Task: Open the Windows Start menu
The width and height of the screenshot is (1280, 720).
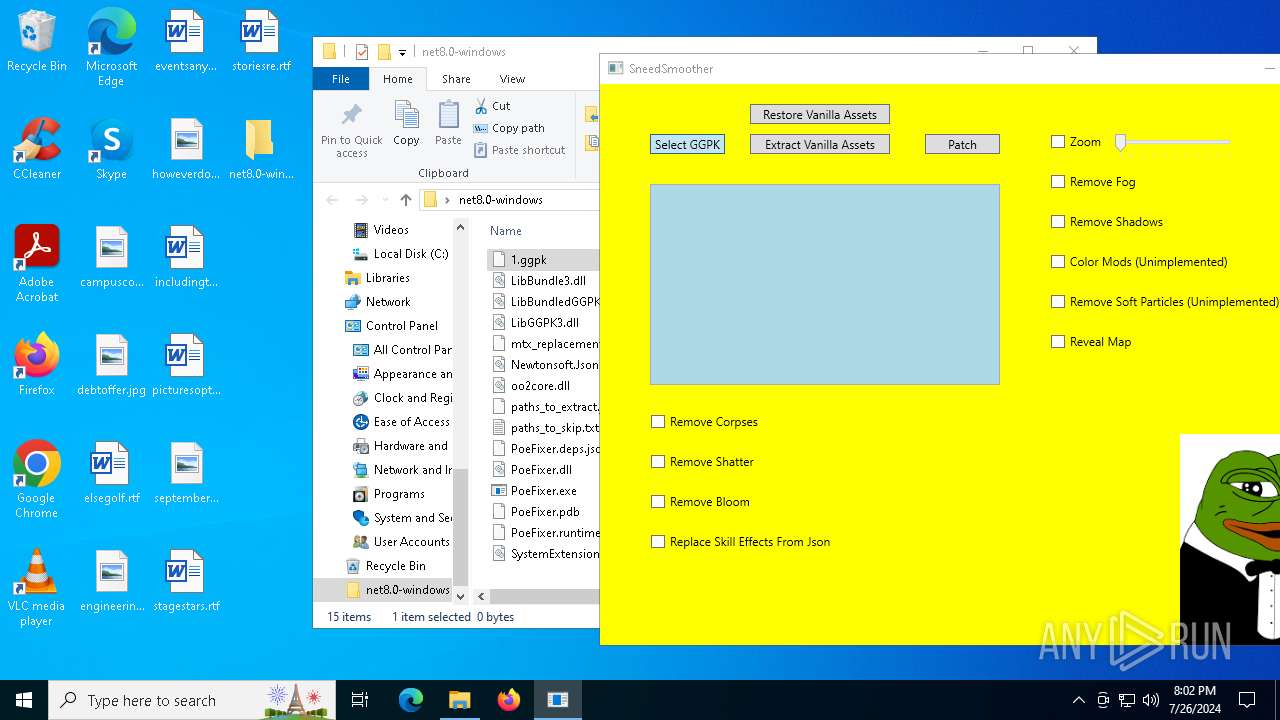Action: click(x=24, y=700)
